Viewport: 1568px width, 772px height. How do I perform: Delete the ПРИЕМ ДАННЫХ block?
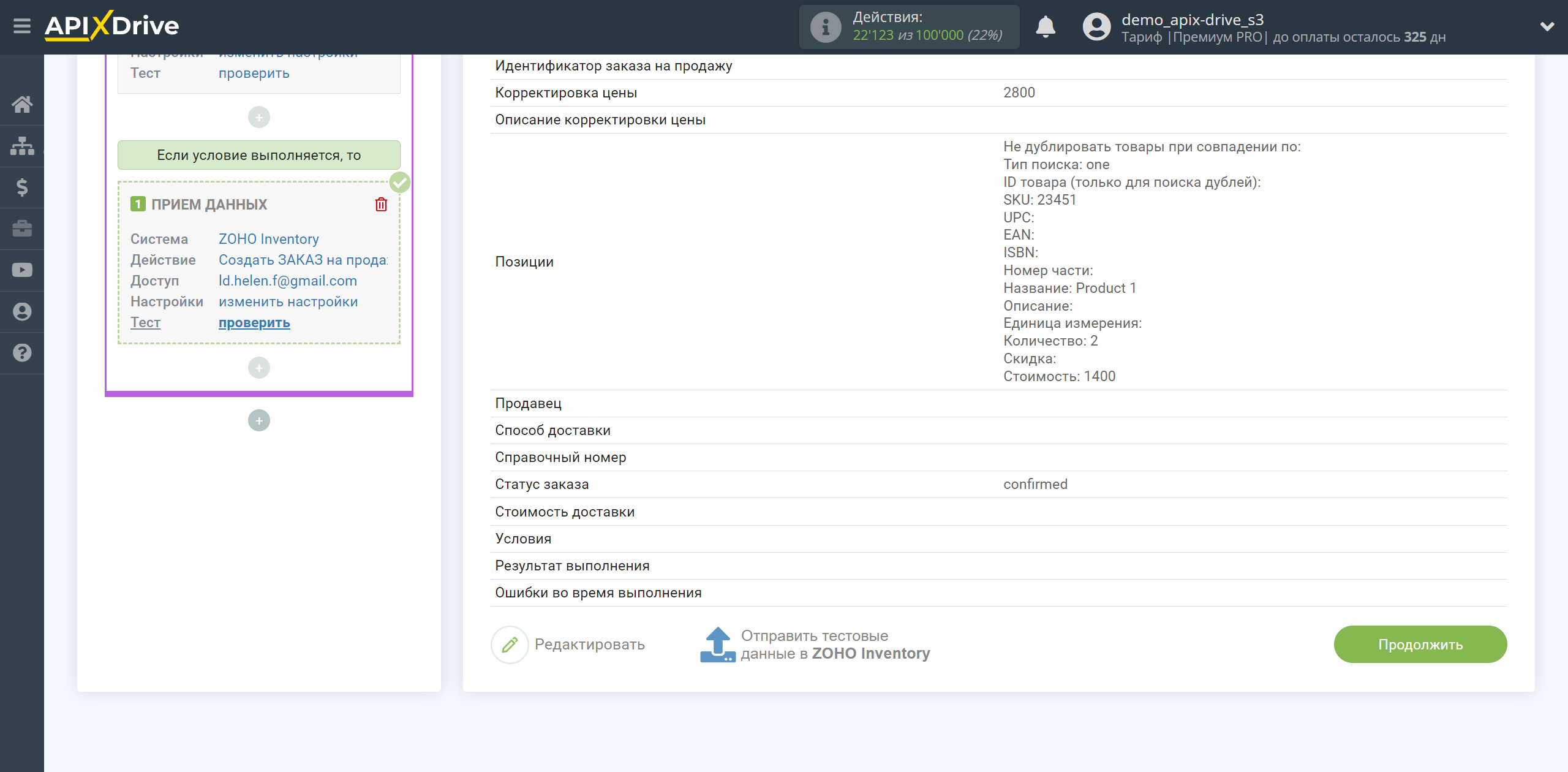tap(381, 204)
